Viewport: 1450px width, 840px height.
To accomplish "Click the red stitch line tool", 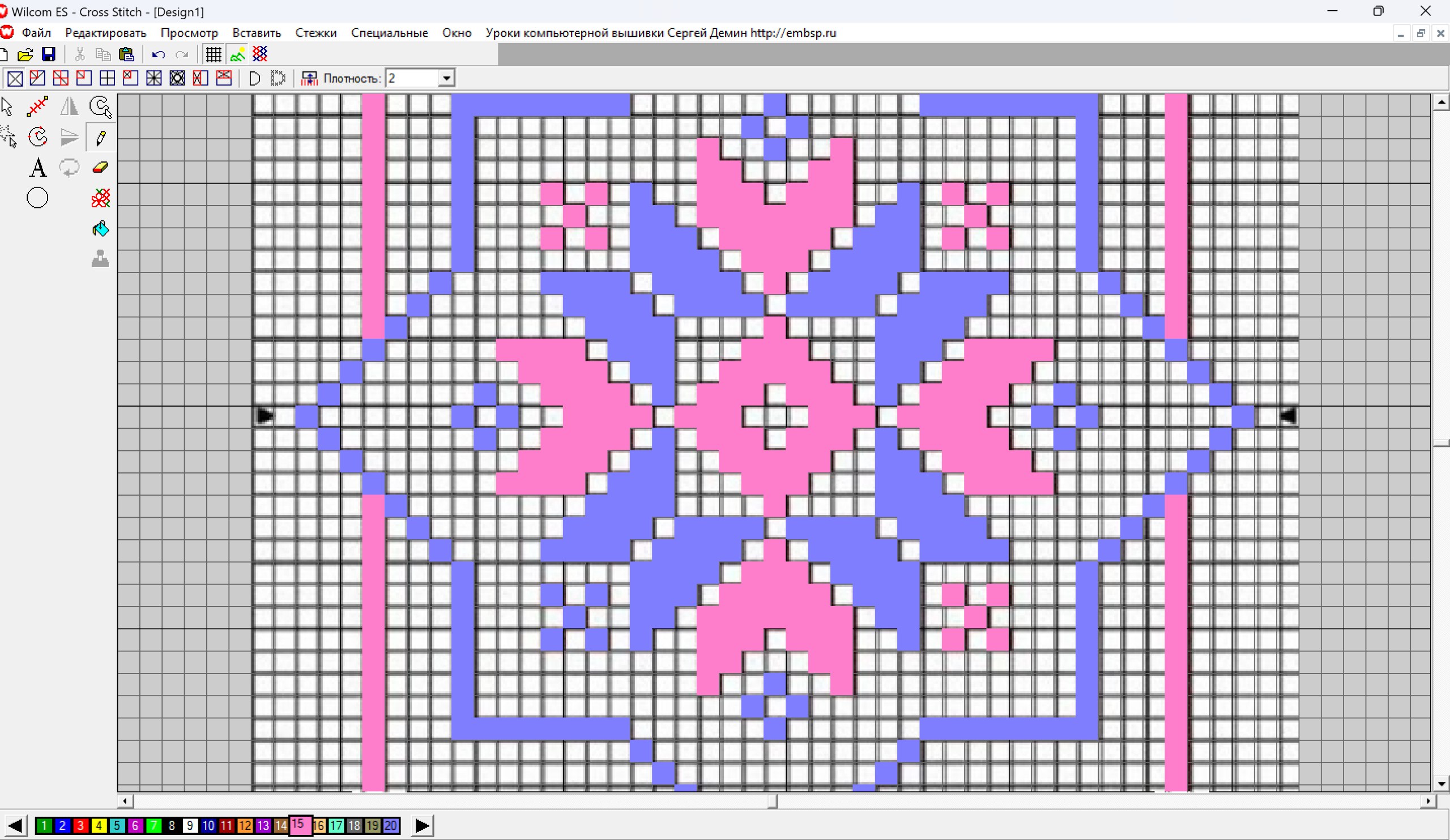I will pos(38,106).
